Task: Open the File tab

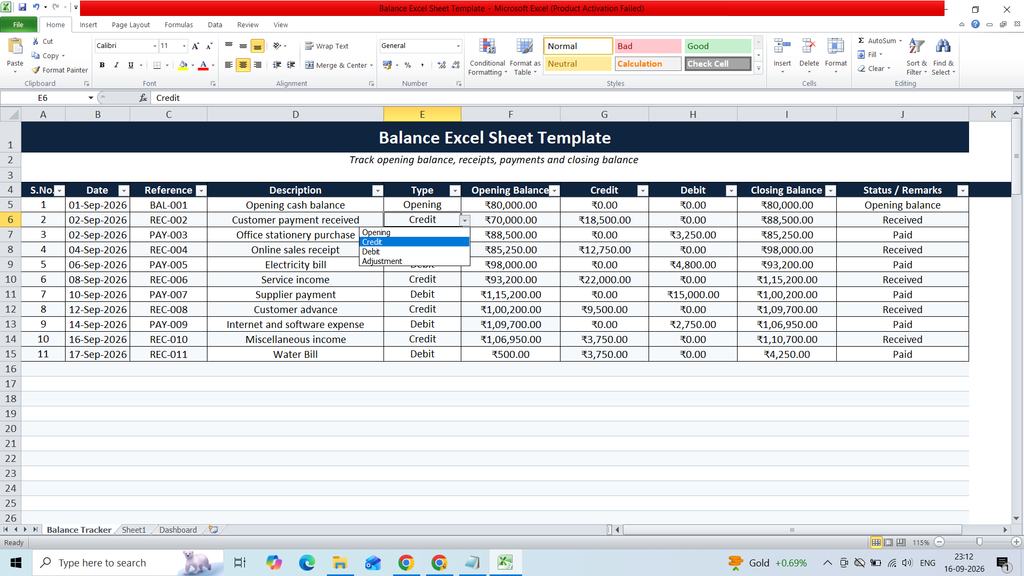Action: 18,25
